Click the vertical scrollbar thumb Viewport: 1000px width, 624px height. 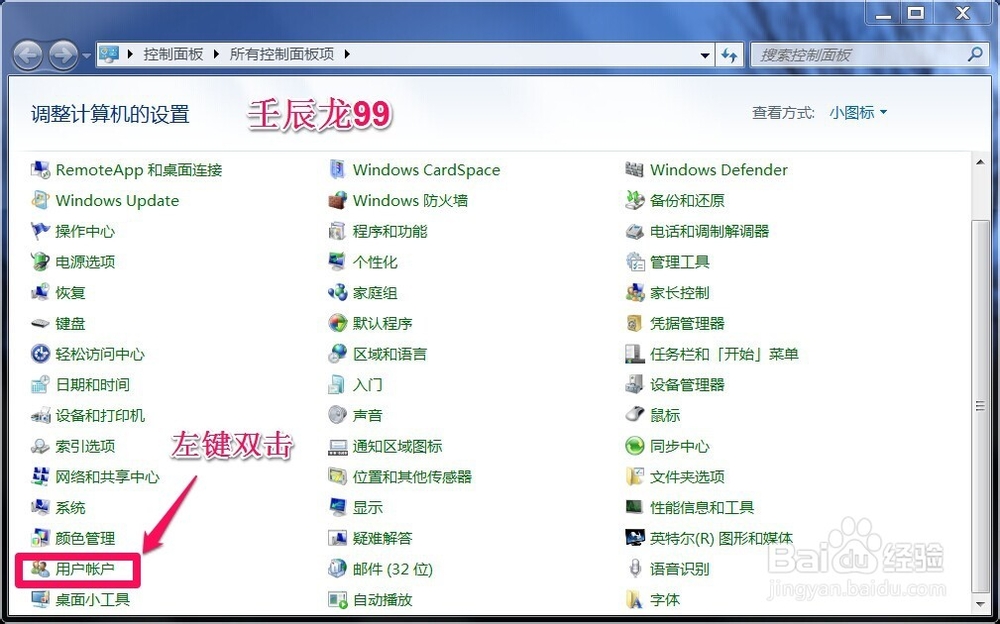(x=980, y=406)
